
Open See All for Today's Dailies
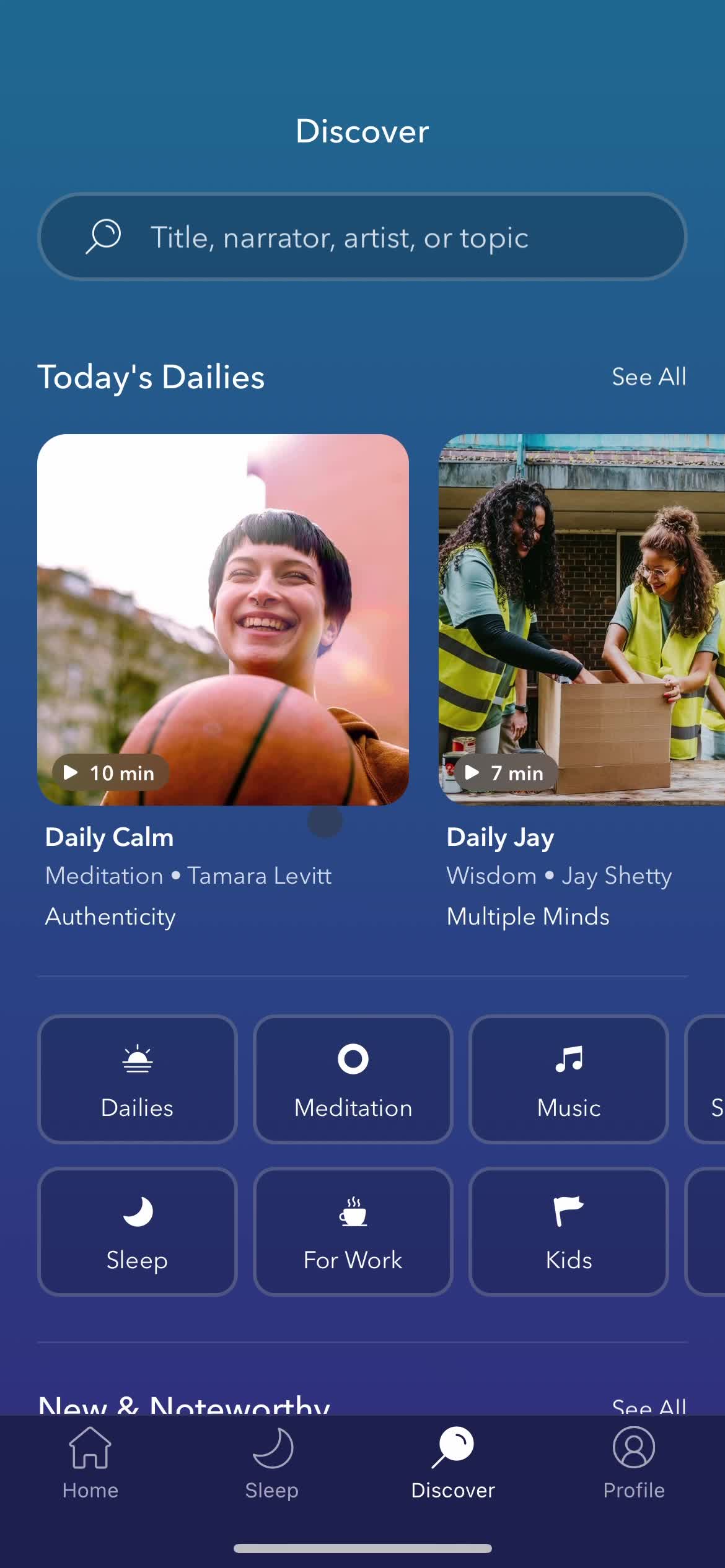pyautogui.click(x=649, y=377)
